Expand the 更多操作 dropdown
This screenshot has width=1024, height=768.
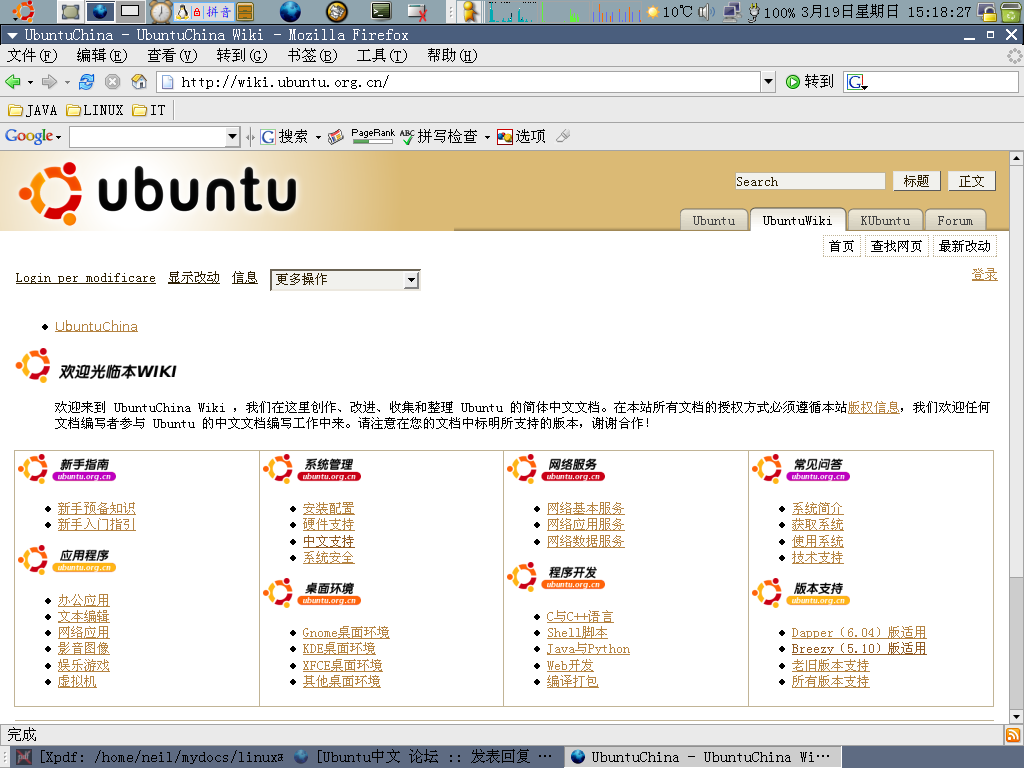pos(411,280)
